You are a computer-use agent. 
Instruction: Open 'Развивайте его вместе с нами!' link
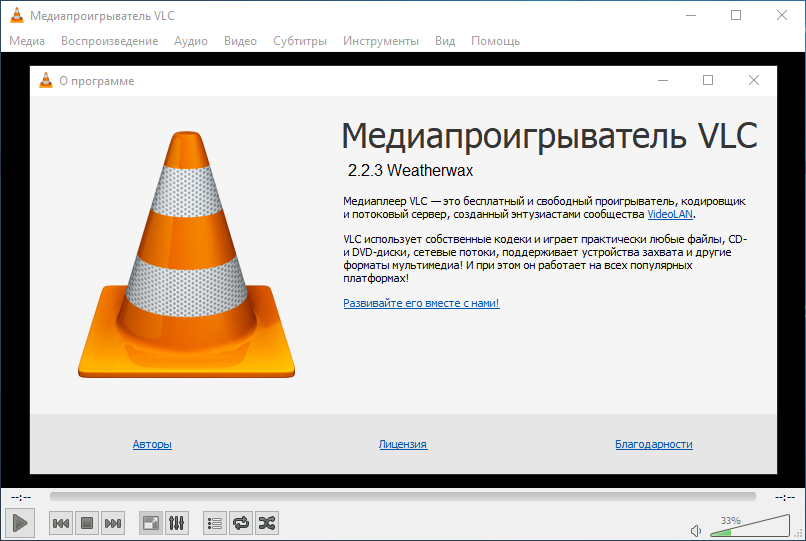pos(421,303)
